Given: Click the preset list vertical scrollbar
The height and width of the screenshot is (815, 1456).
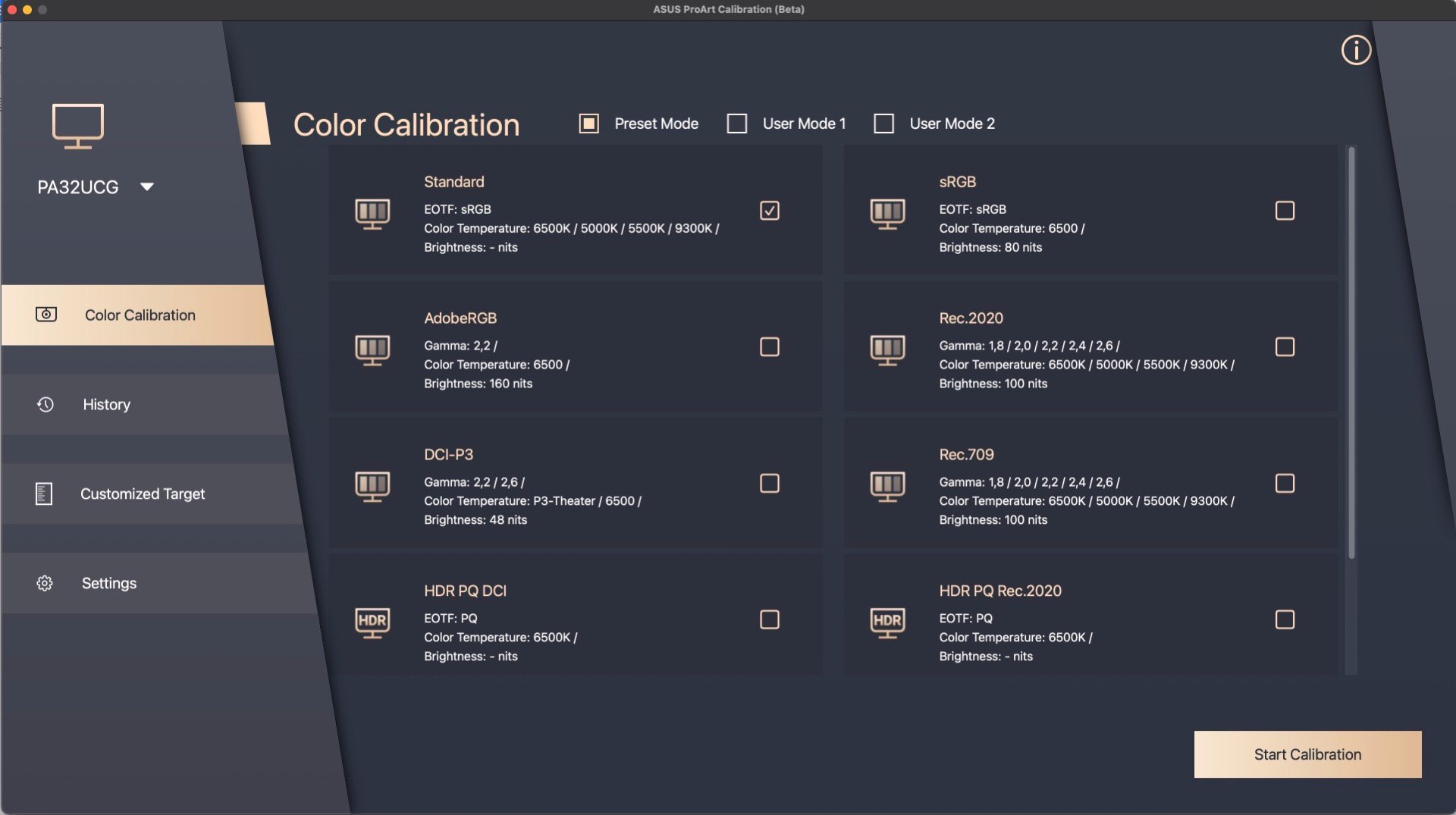Looking at the screenshot, I should point(1351,353).
